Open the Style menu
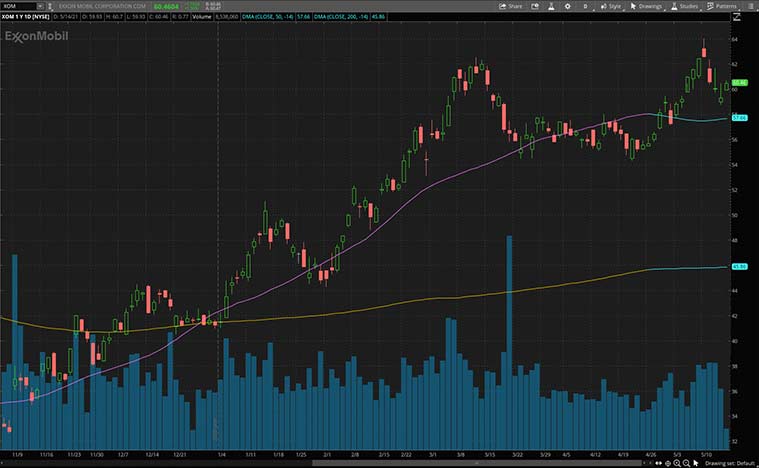The height and width of the screenshot is (468, 759). pos(612,6)
